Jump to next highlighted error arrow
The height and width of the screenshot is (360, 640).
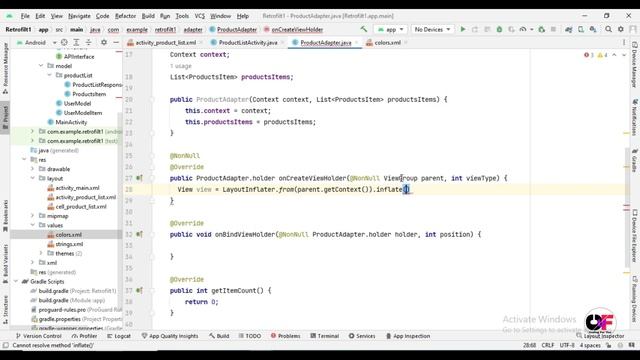tap(624, 55)
